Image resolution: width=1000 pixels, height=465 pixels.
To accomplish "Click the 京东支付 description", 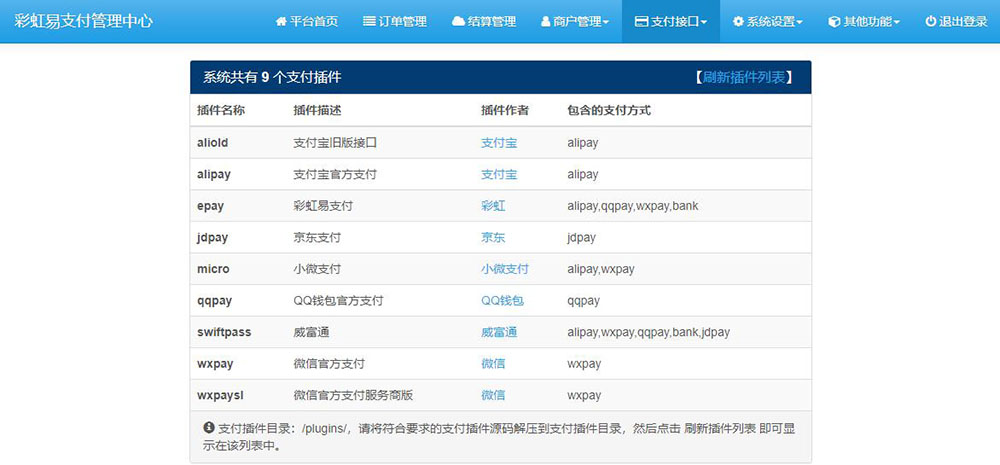I will click(317, 237).
